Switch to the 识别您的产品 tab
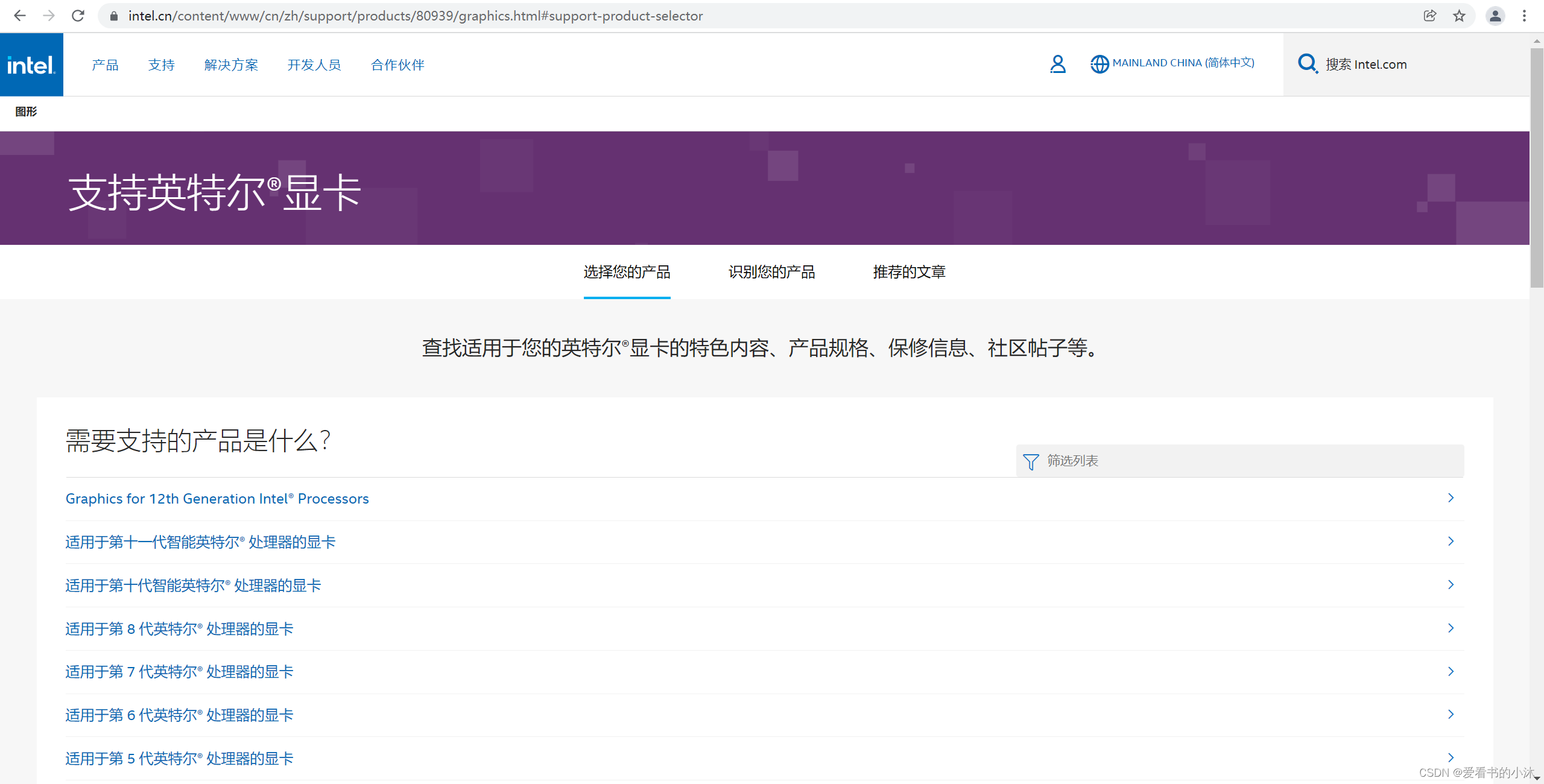 click(x=771, y=272)
